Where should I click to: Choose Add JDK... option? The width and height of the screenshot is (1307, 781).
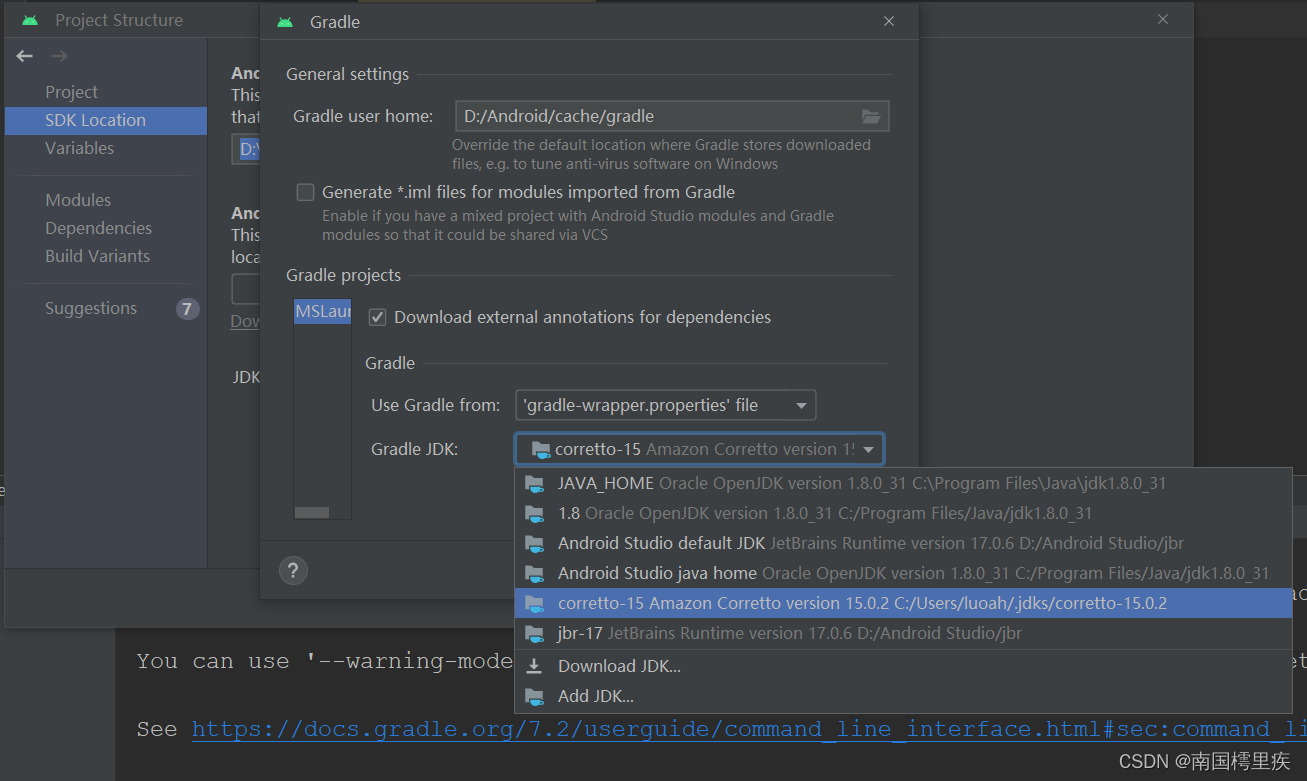pyautogui.click(x=903, y=696)
